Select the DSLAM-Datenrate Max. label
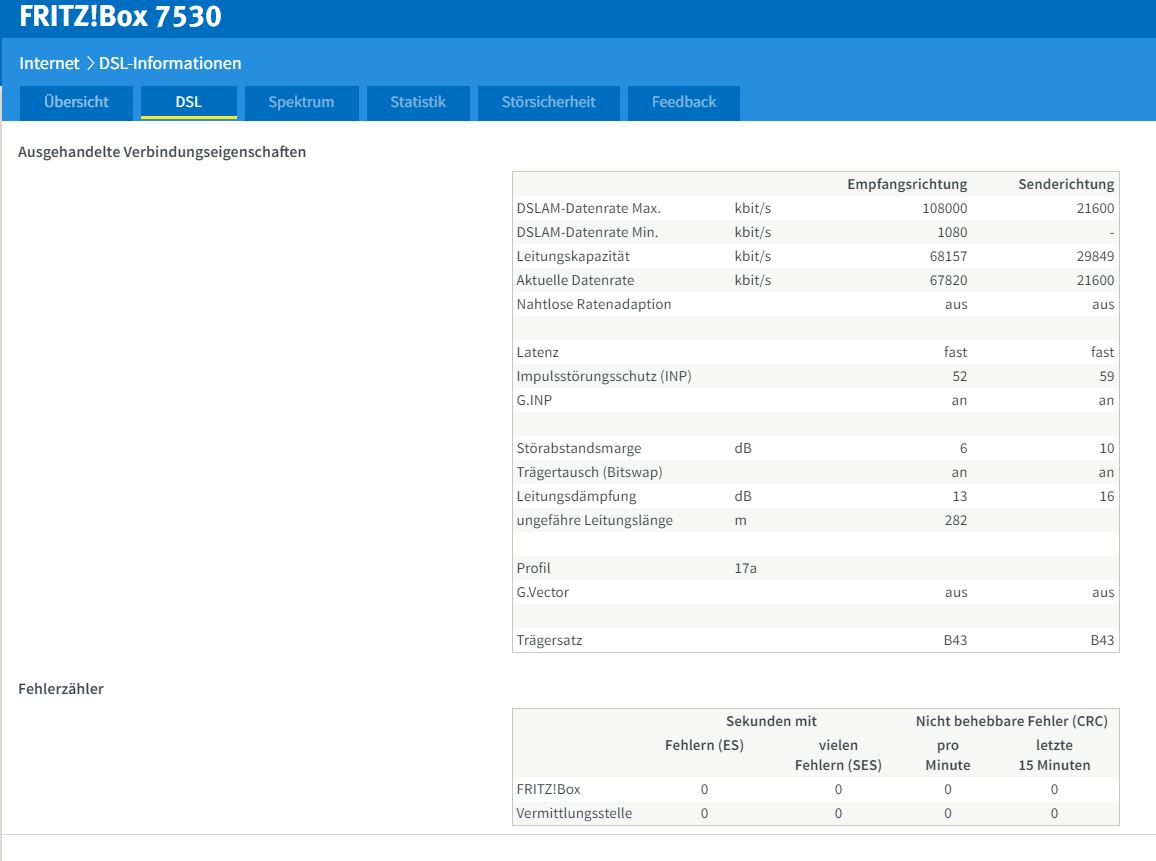 coord(588,209)
